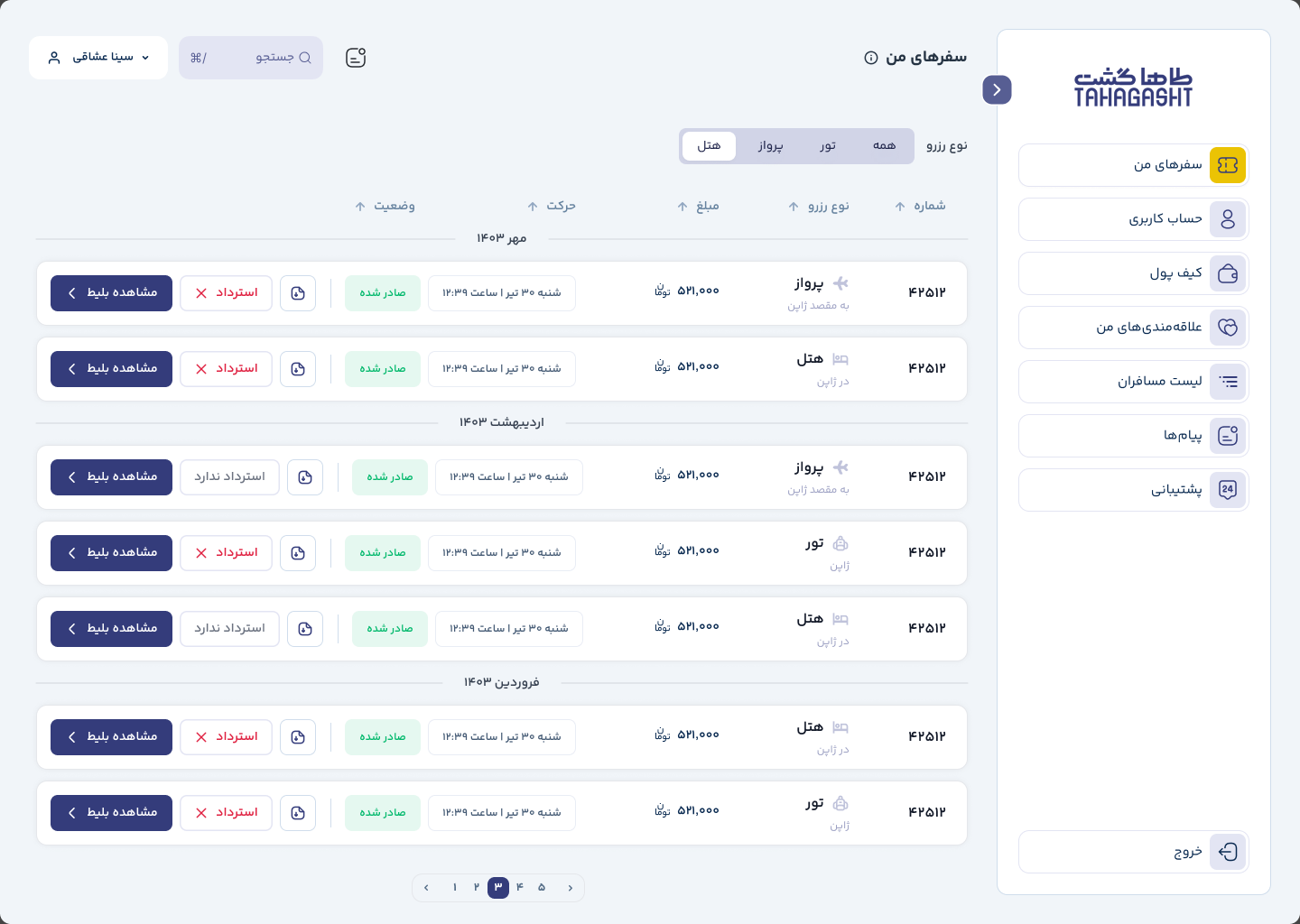Click استرداد for the فروردین ۱۴۰۳ تور row

(226, 813)
